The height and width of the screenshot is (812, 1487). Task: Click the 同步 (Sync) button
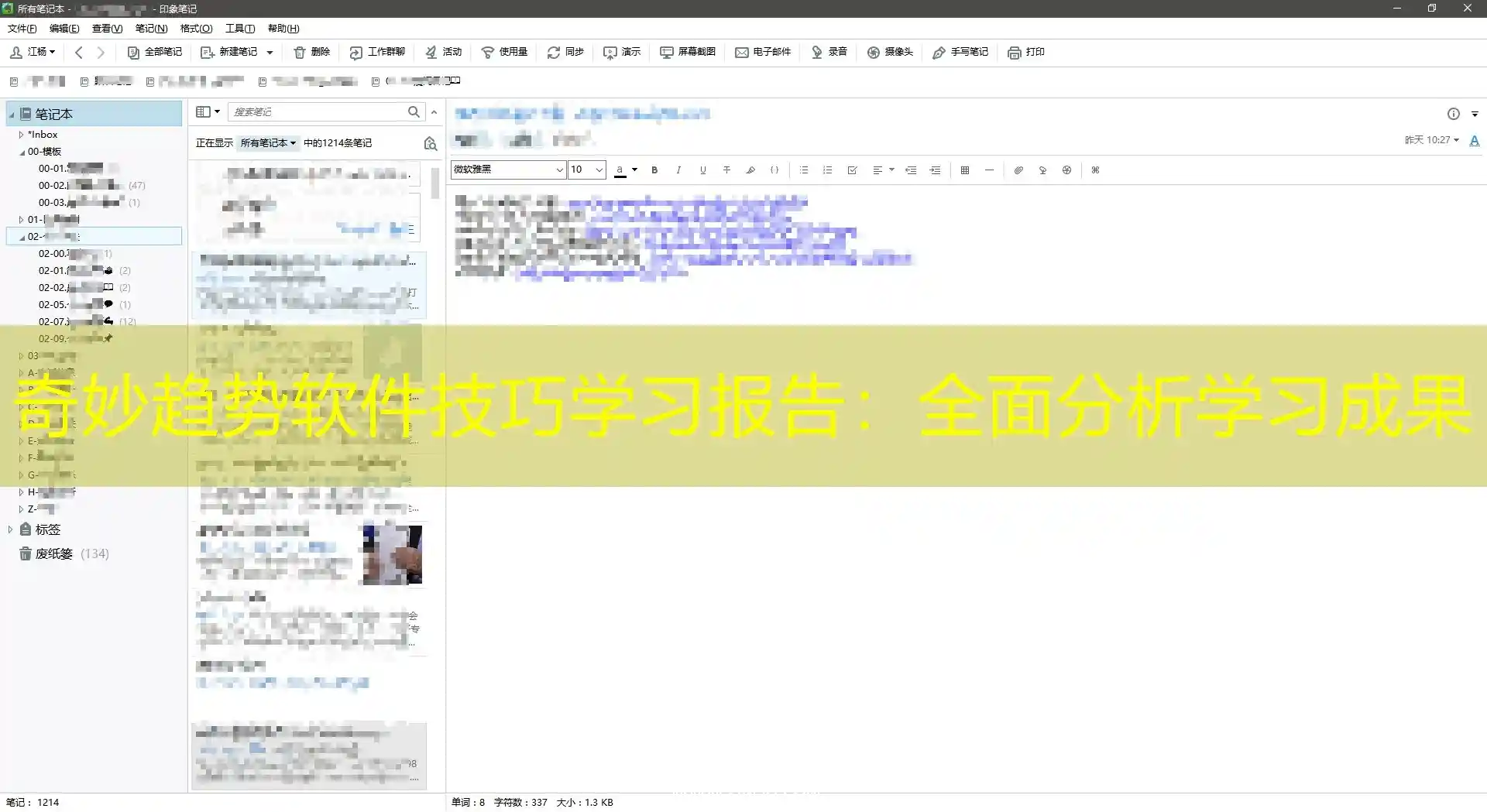click(565, 52)
